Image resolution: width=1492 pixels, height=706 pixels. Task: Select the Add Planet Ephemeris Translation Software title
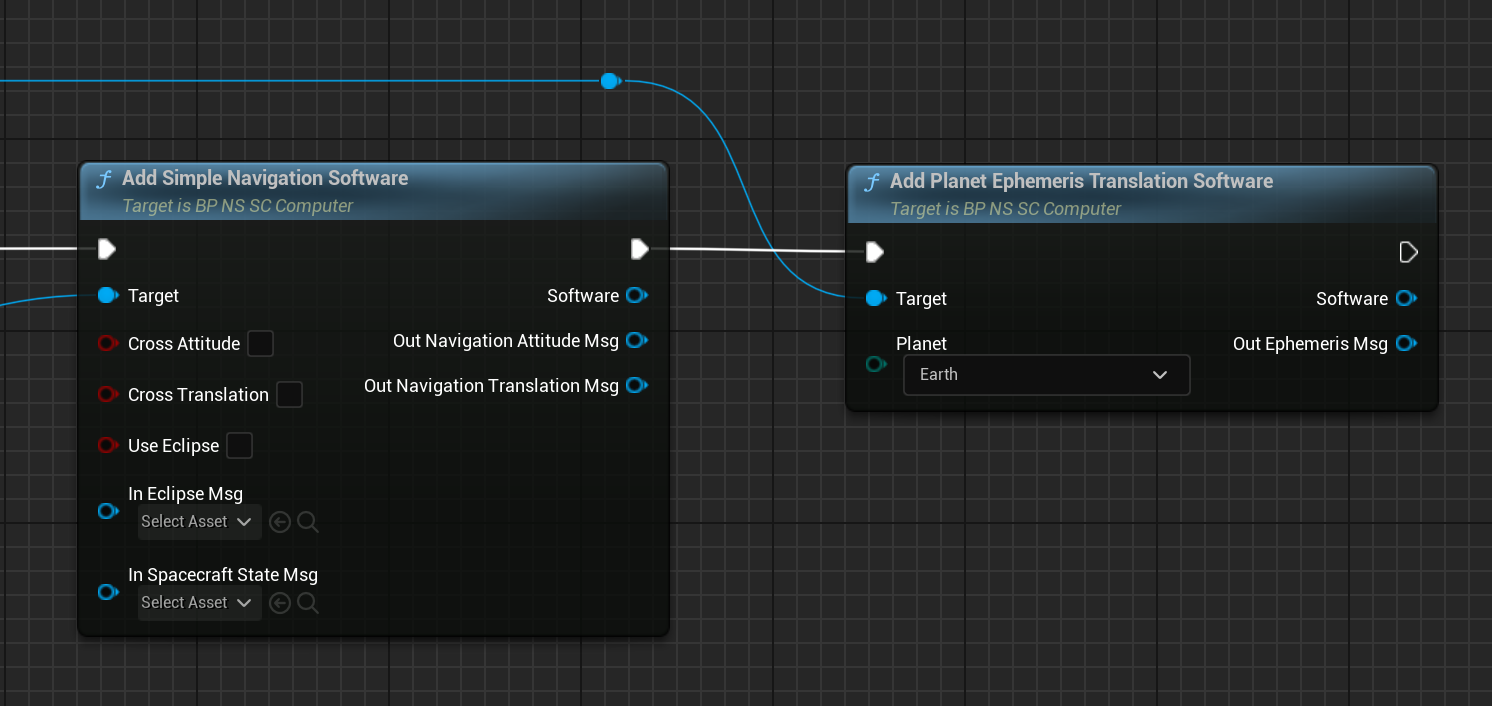1081,181
